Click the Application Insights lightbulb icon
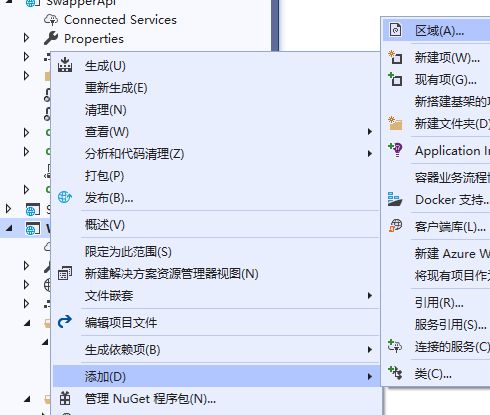Viewport: 490px width, 415px height. pyautogui.click(x=396, y=150)
